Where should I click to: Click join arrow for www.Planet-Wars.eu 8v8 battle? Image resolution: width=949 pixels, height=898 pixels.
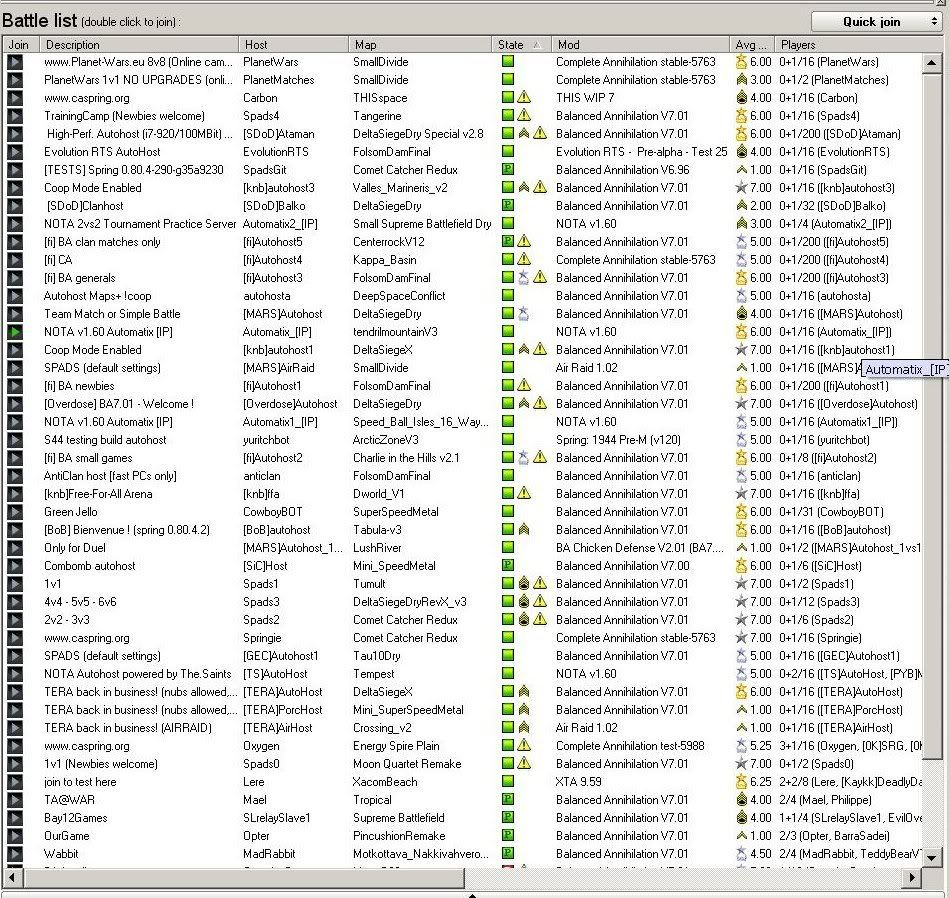point(15,62)
